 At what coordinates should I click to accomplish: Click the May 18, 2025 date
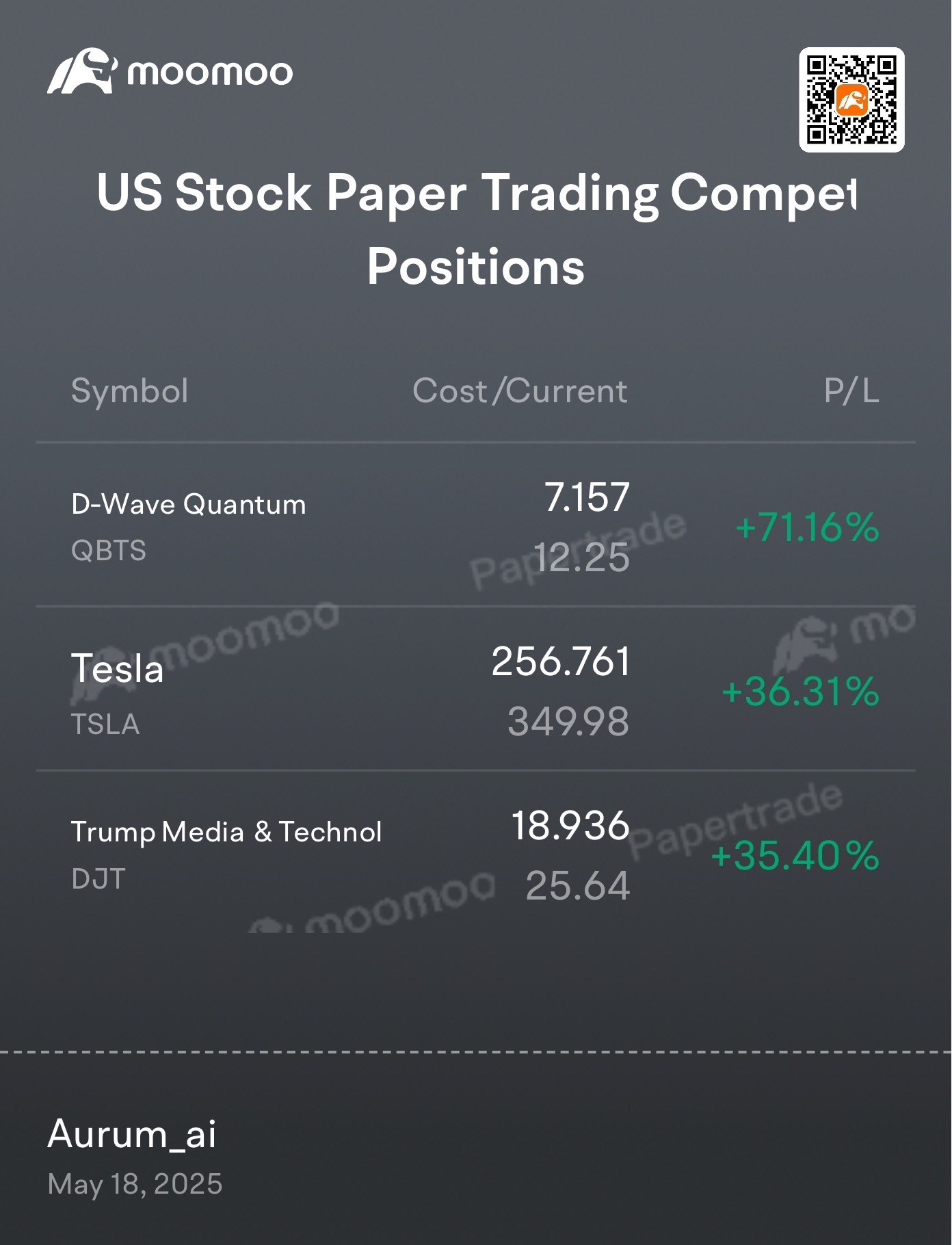(x=135, y=1184)
